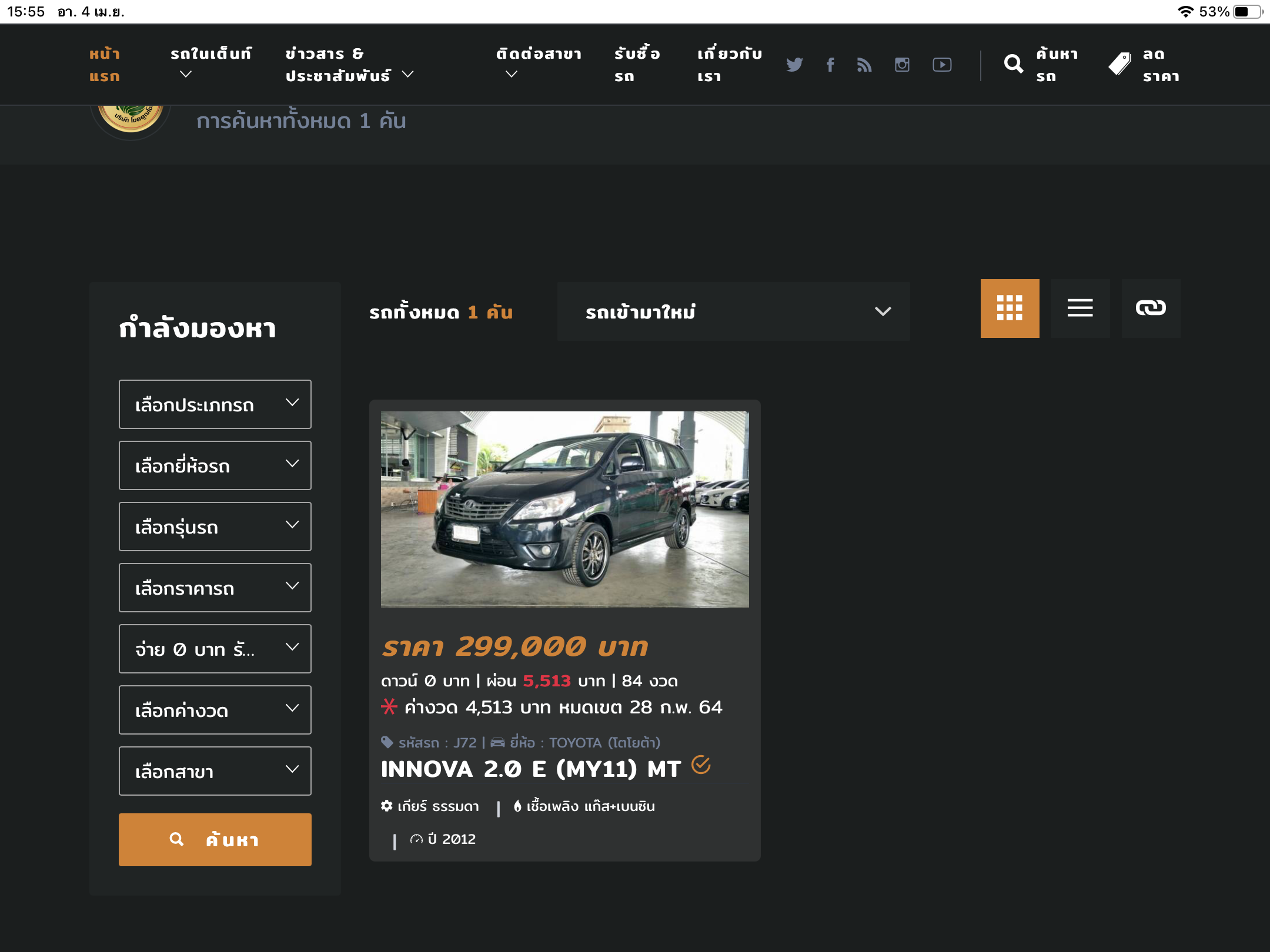Click the chain link view icon

1151,308
